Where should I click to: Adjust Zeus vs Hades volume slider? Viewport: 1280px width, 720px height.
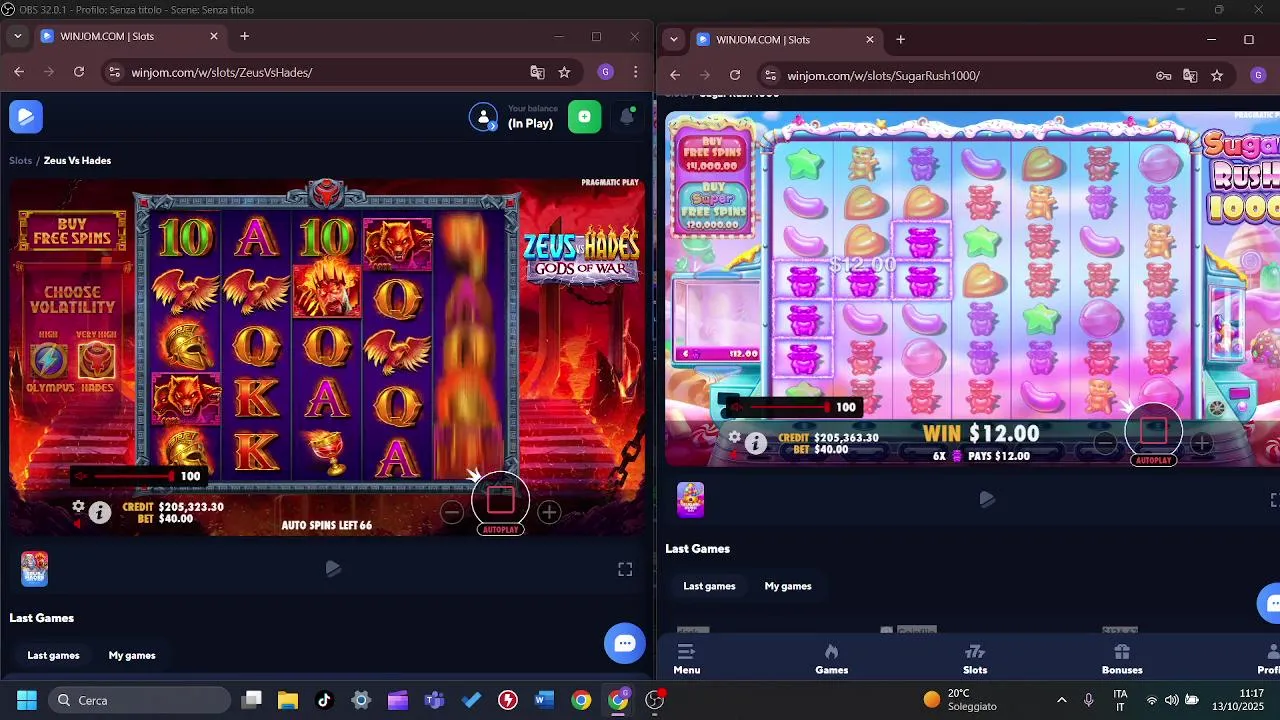(133, 476)
